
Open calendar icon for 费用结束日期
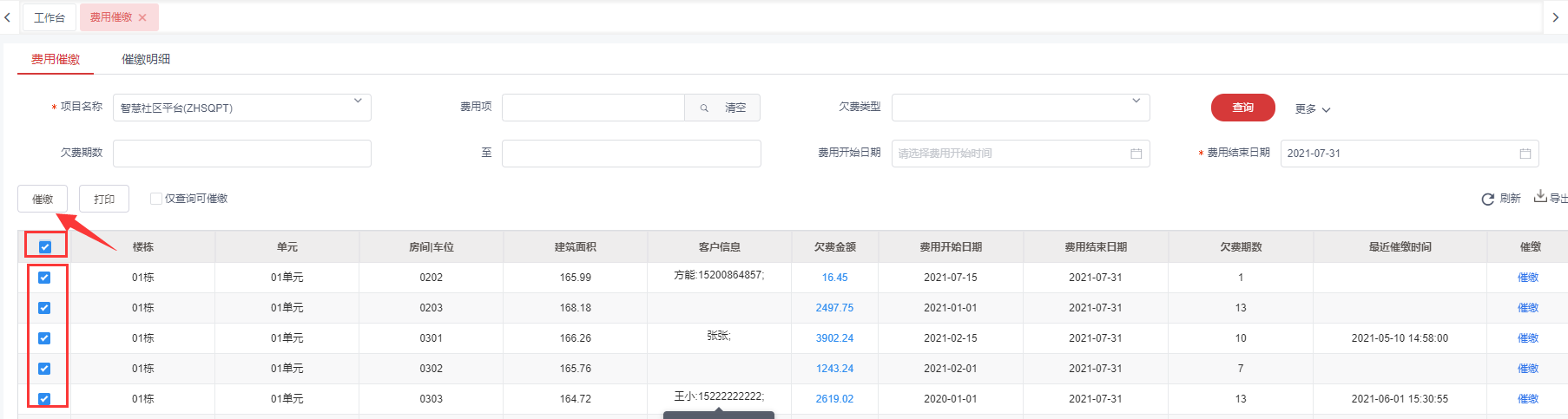[1525, 154]
